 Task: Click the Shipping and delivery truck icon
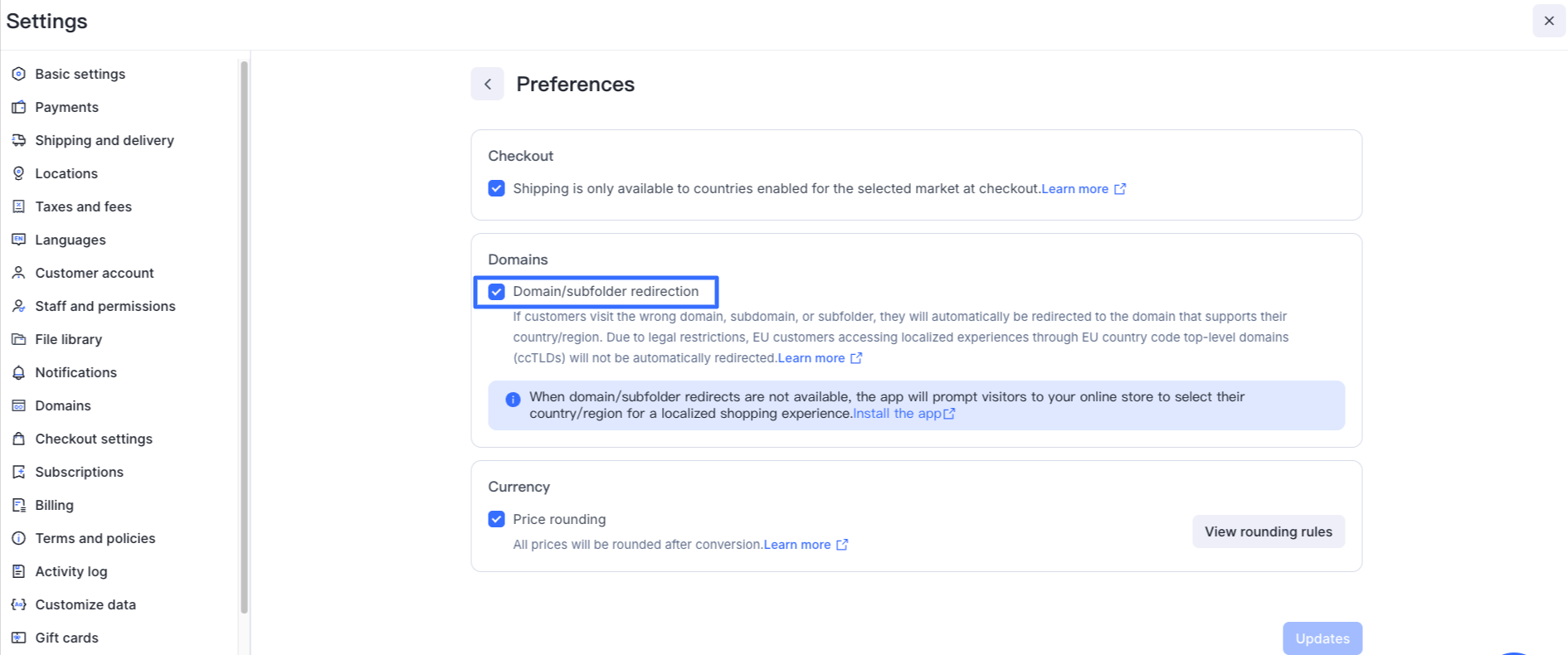18,140
